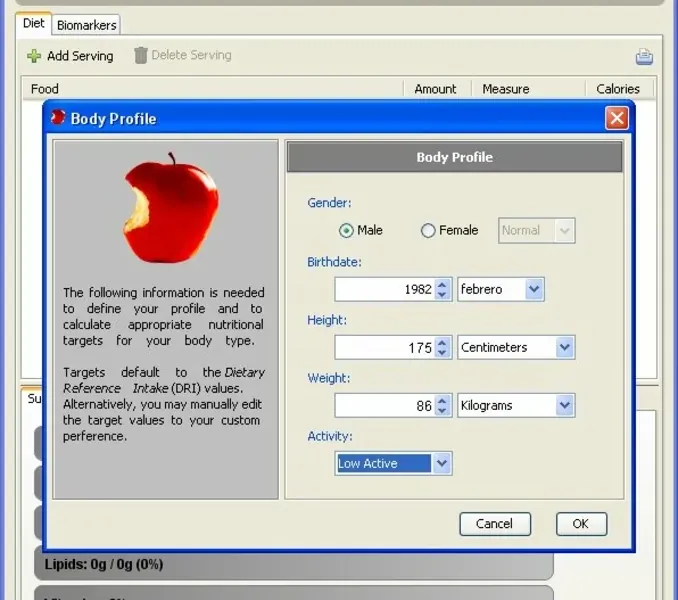Decrease birth year with down arrow
This screenshot has width=678, height=600.
[x=442, y=294]
